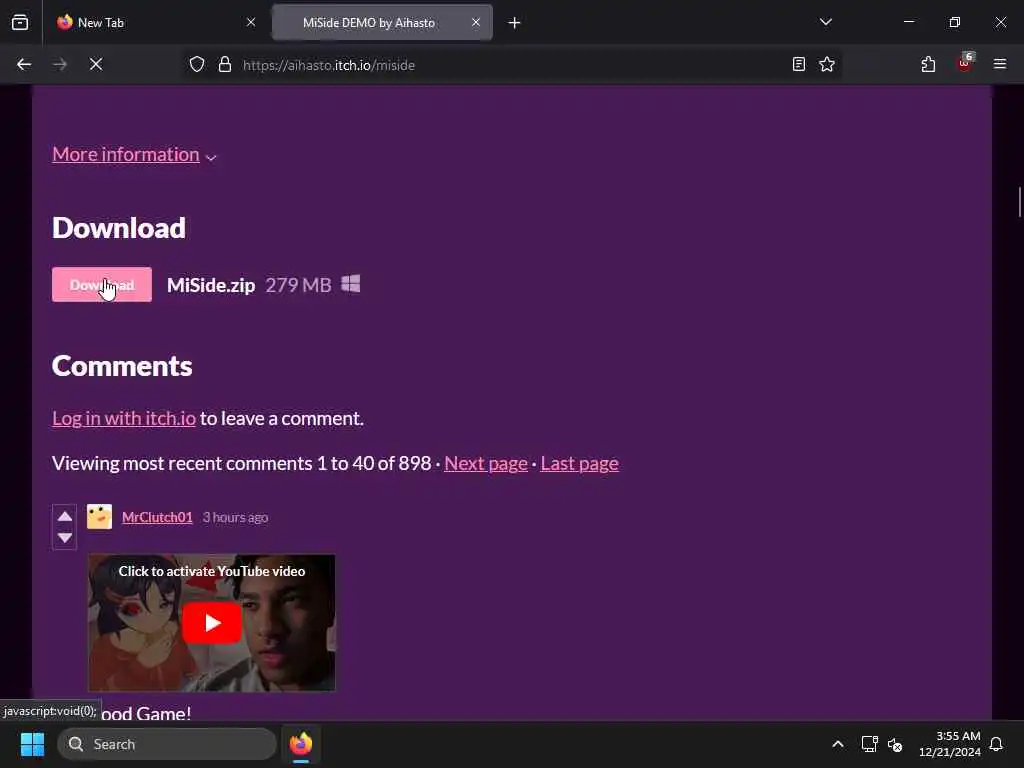The image size is (1024, 768).
Task: Open the notifications bell icon
Action: [x=997, y=744]
